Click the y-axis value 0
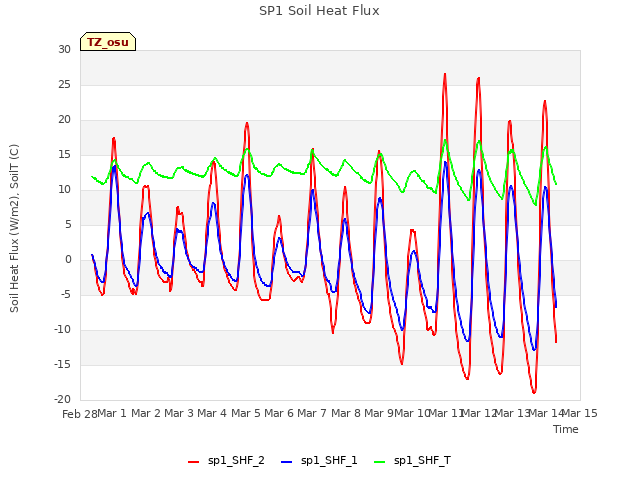The image size is (640, 480). (68, 259)
